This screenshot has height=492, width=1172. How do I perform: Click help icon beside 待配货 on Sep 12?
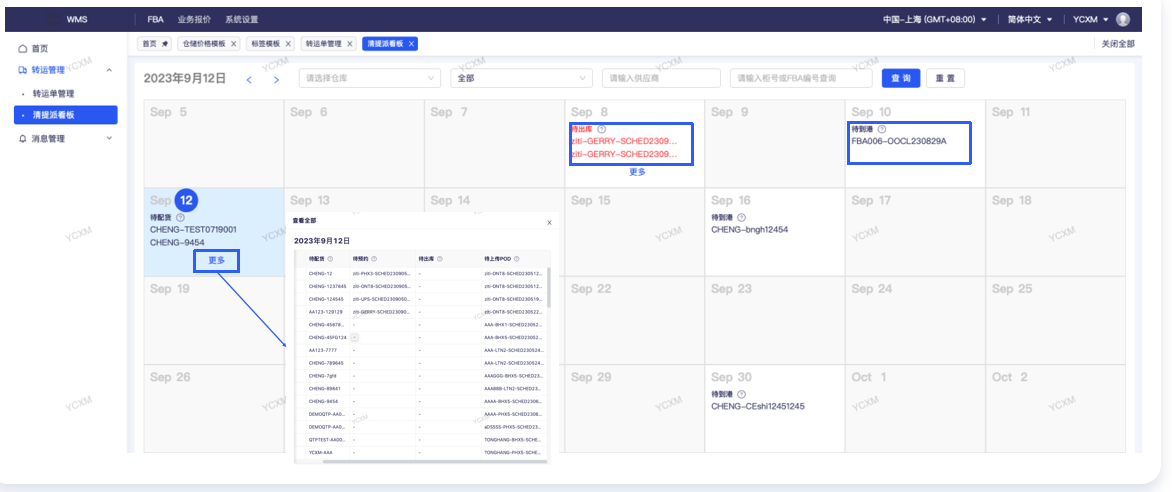click(x=180, y=217)
